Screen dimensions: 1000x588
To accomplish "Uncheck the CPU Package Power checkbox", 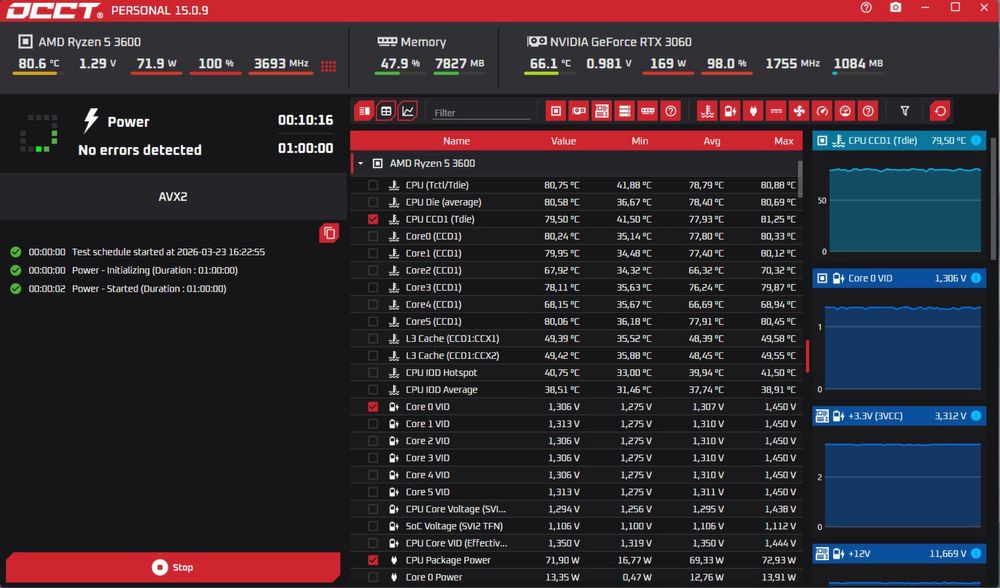I will [373, 560].
